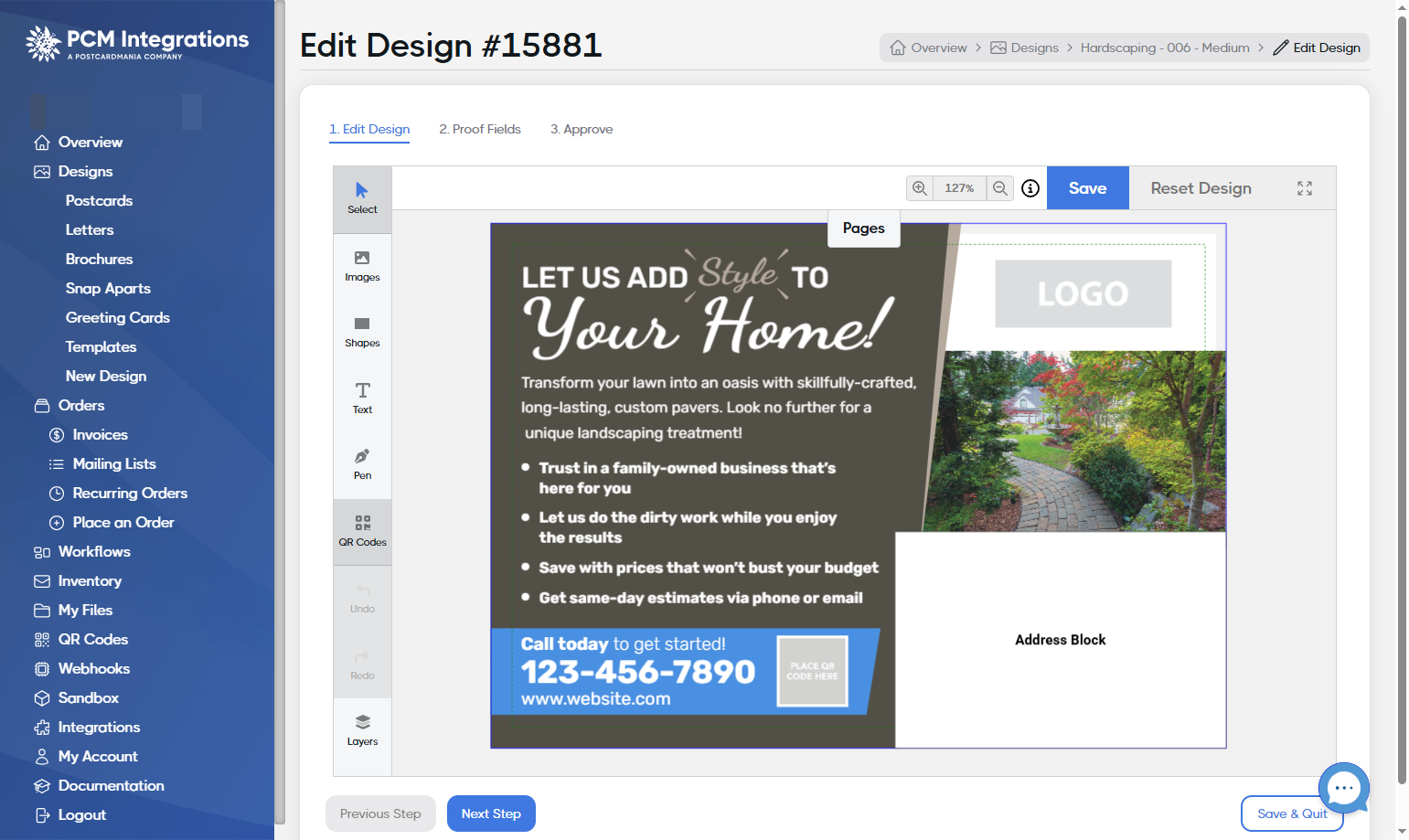Select the PLACE QR CODE HERE placeholder
1409x840 pixels.
coord(813,671)
